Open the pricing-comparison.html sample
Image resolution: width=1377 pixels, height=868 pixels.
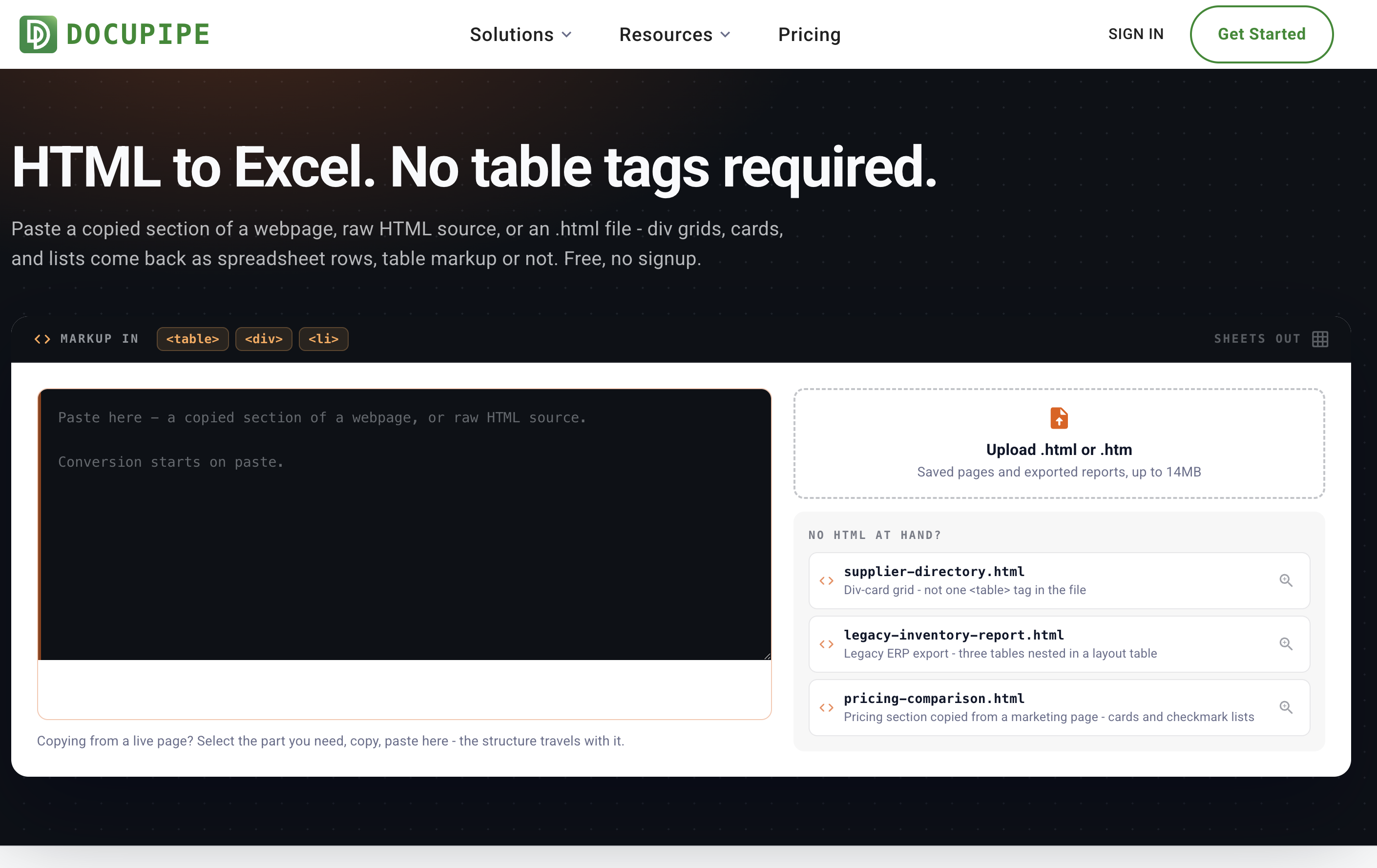click(x=1059, y=707)
